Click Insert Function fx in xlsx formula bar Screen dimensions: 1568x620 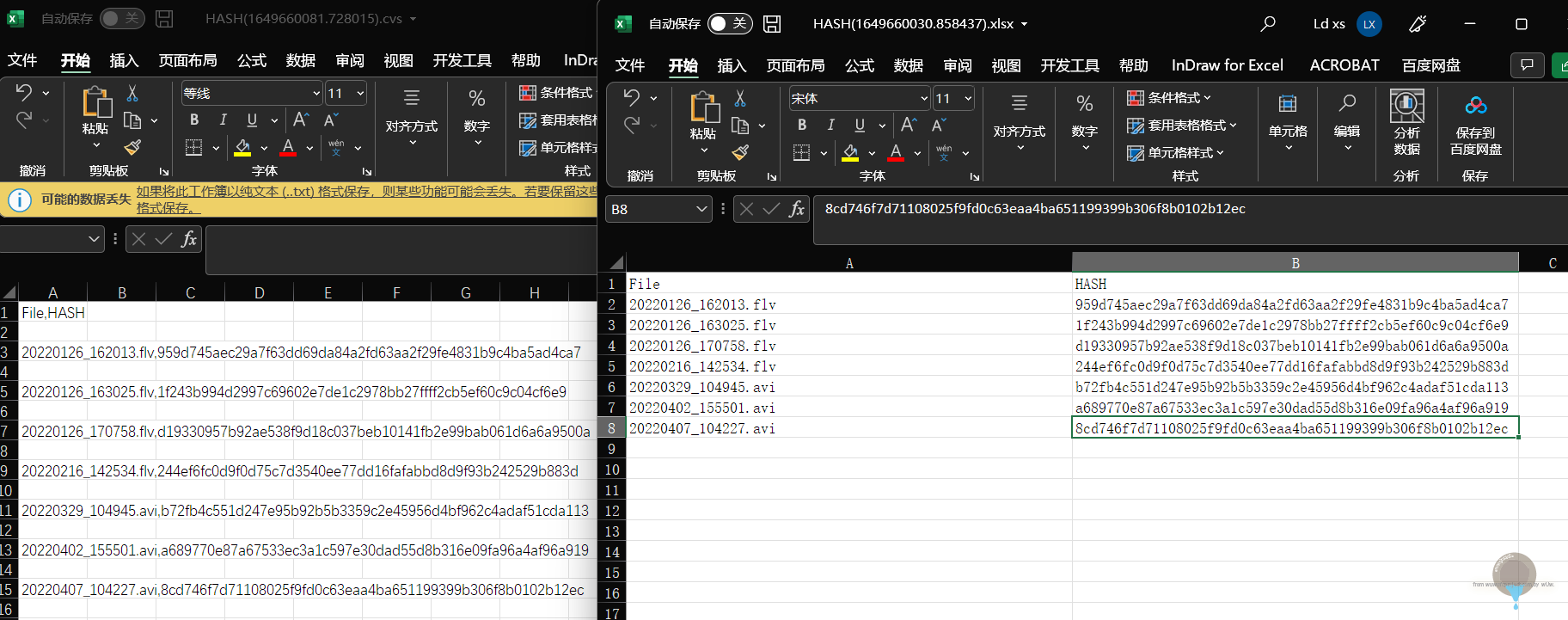(797, 209)
